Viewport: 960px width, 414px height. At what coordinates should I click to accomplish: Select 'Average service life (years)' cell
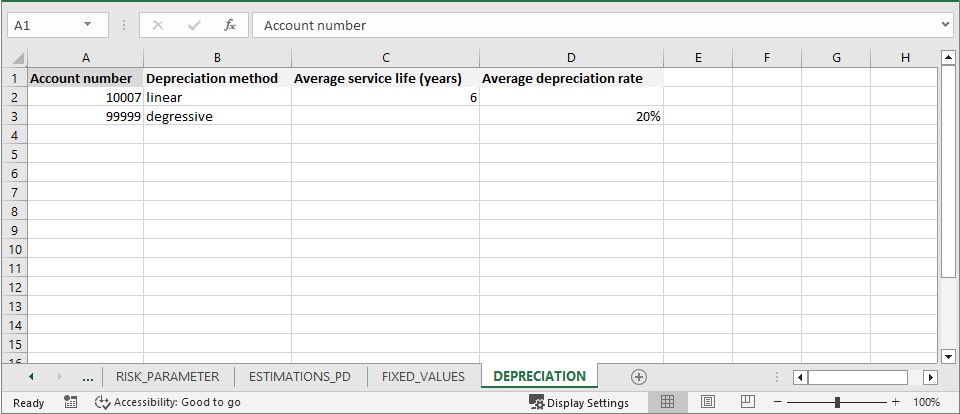(x=386, y=78)
